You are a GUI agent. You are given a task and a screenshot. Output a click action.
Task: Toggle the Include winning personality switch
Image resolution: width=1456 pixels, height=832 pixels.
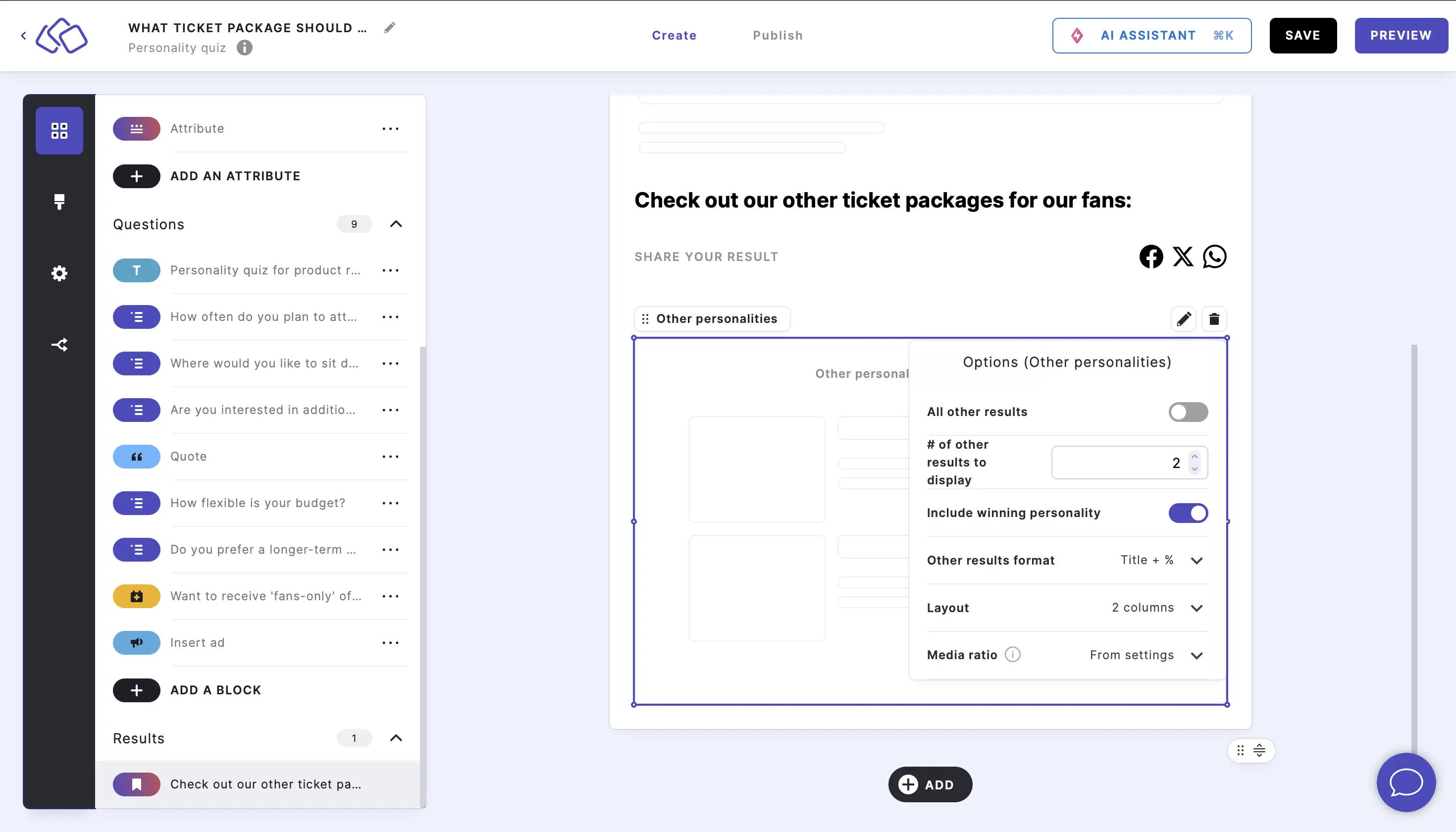tap(1188, 513)
